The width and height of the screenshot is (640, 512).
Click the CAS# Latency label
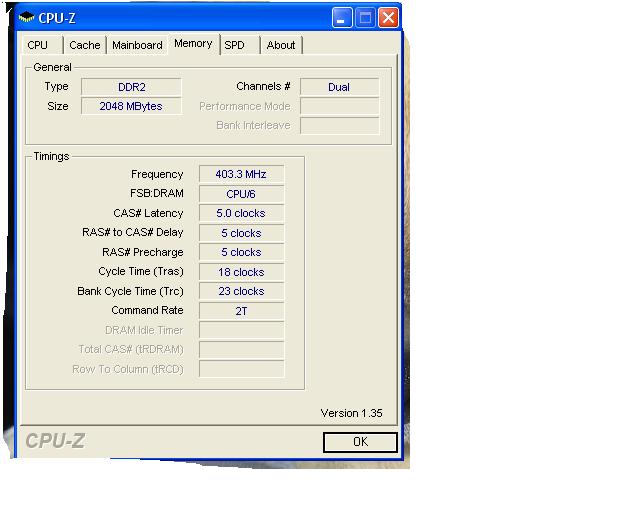(x=148, y=213)
